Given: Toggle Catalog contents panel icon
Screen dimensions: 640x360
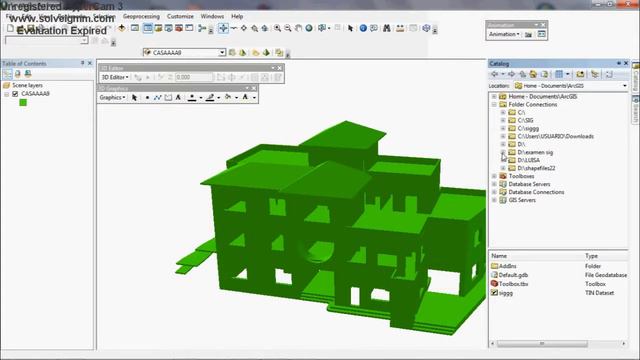Looking at the screenshot, I should pos(595,74).
